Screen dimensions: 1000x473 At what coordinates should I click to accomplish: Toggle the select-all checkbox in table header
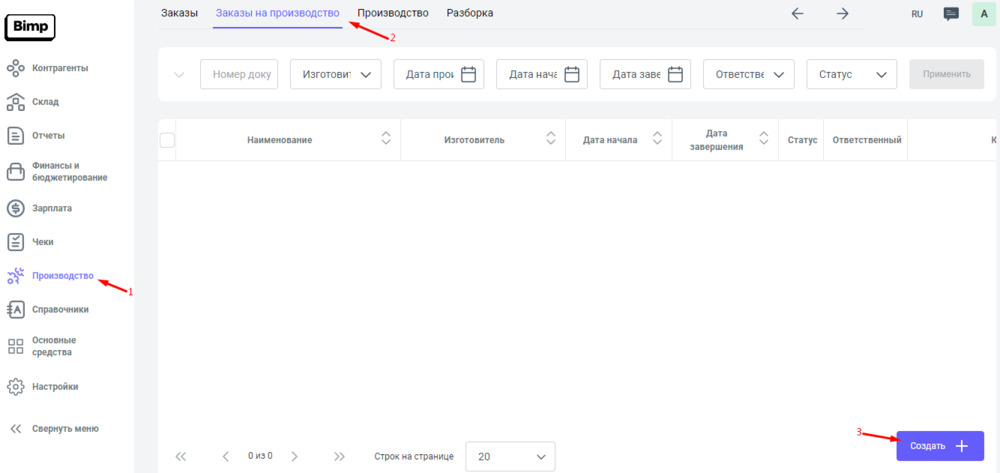tap(167, 140)
